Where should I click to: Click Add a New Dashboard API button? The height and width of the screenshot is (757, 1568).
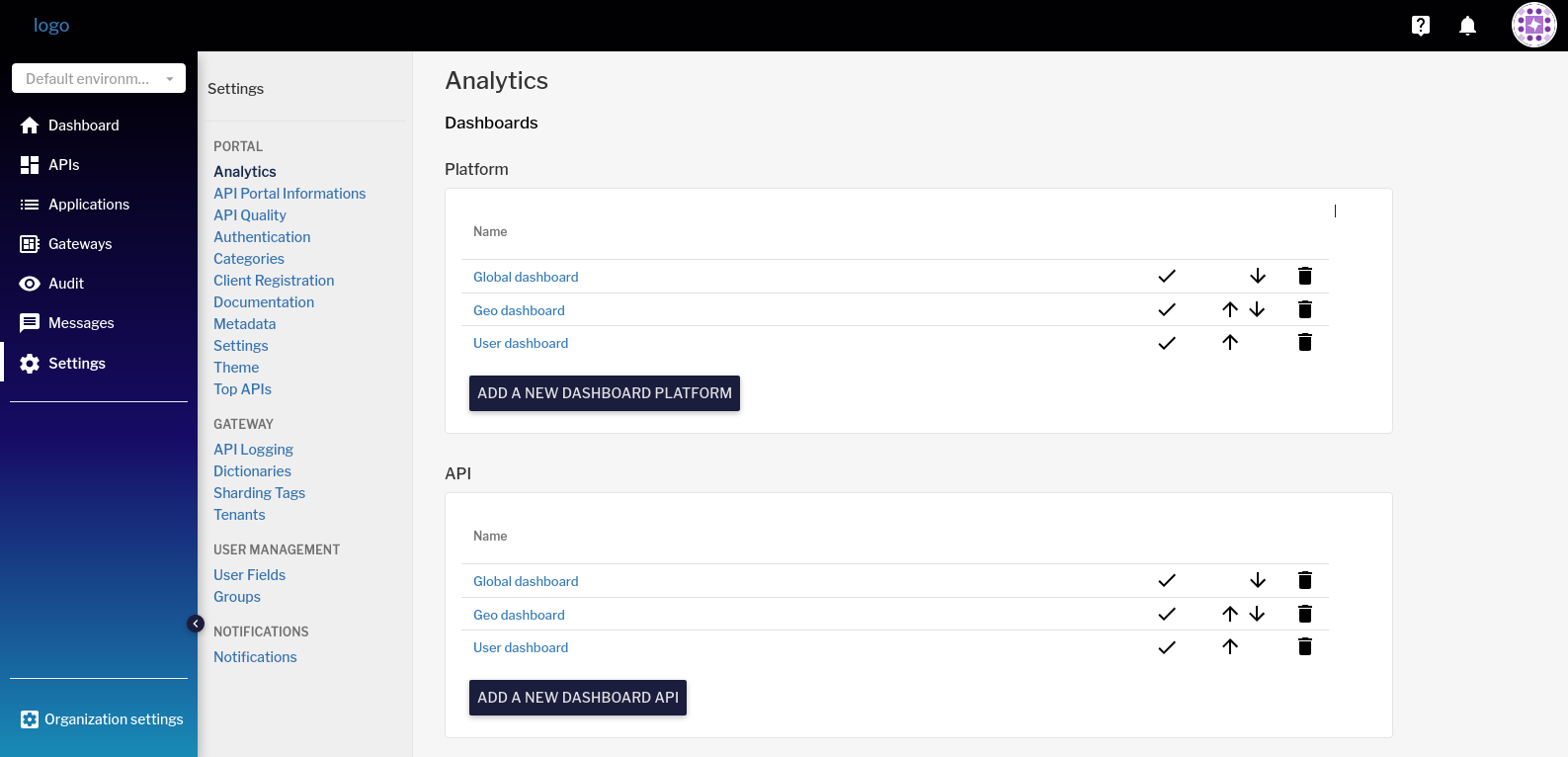[x=577, y=698]
